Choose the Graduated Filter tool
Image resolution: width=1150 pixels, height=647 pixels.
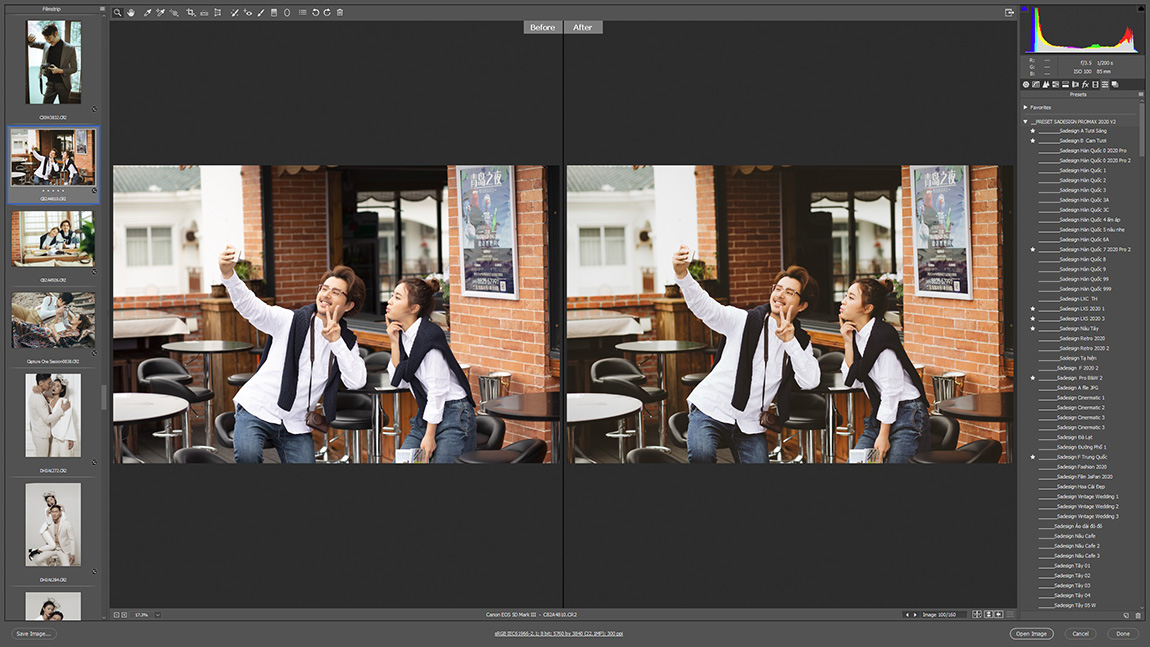click(x=274, y=12)
